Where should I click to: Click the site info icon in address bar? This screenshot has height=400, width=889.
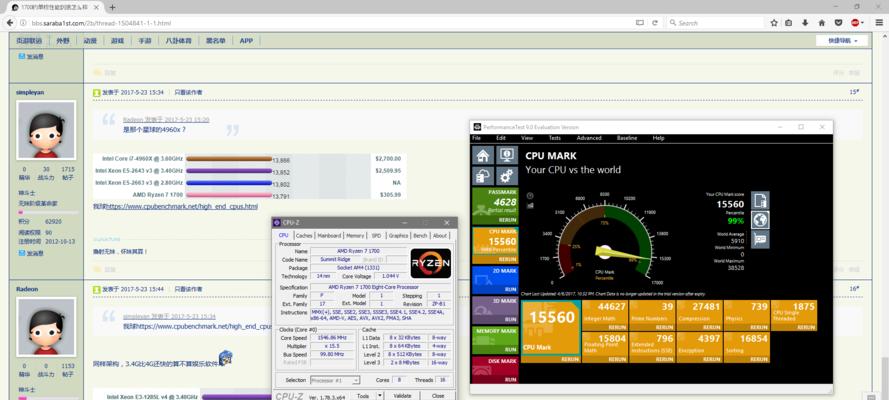[x=23, y=23]
